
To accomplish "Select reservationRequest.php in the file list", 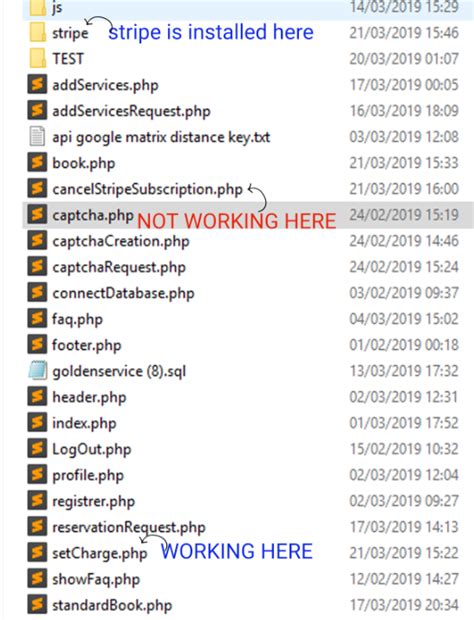I will (x=129, y=527).
